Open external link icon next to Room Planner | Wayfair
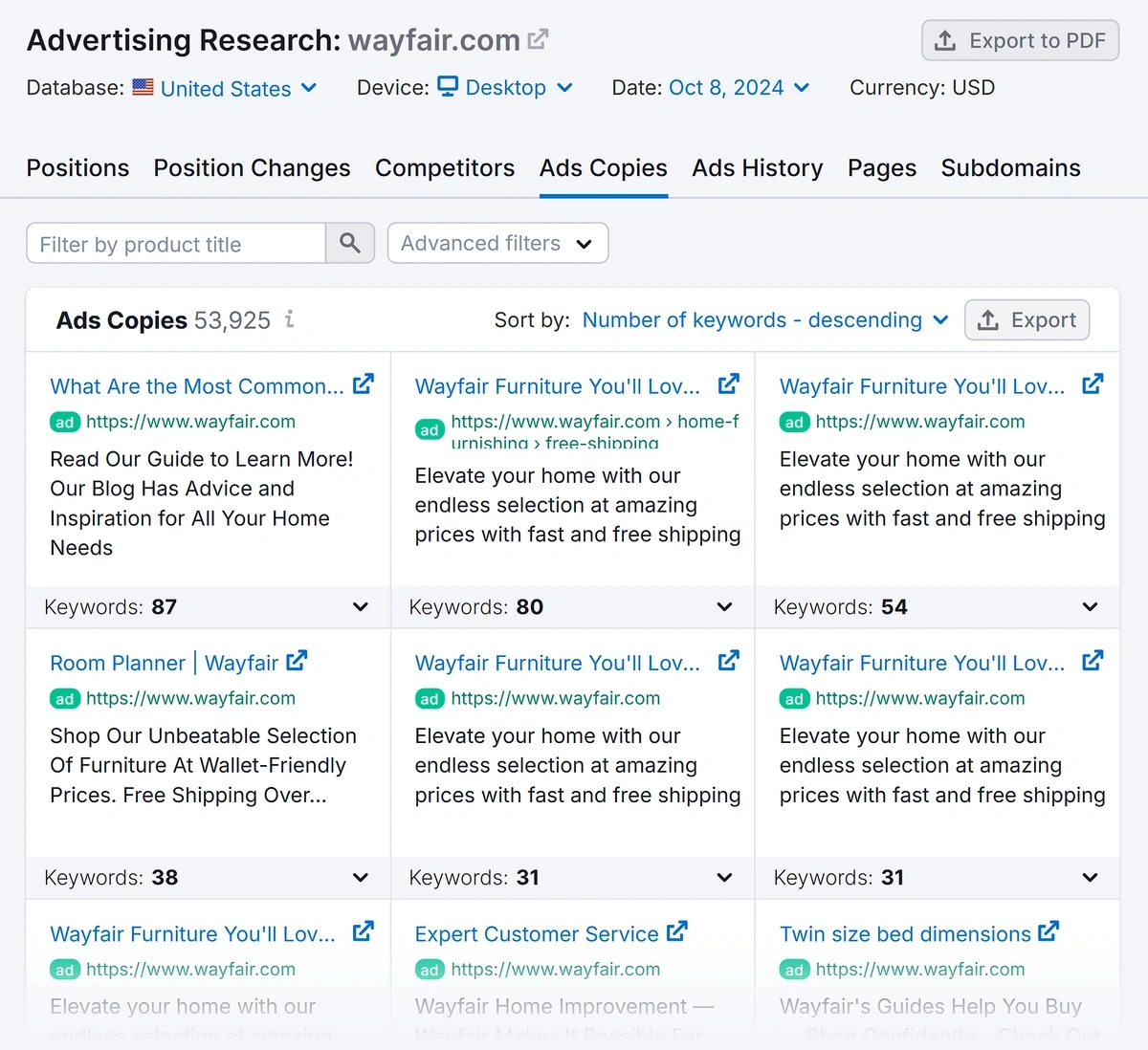This screenshot has height=1050, width=1148. pos(298,661)
